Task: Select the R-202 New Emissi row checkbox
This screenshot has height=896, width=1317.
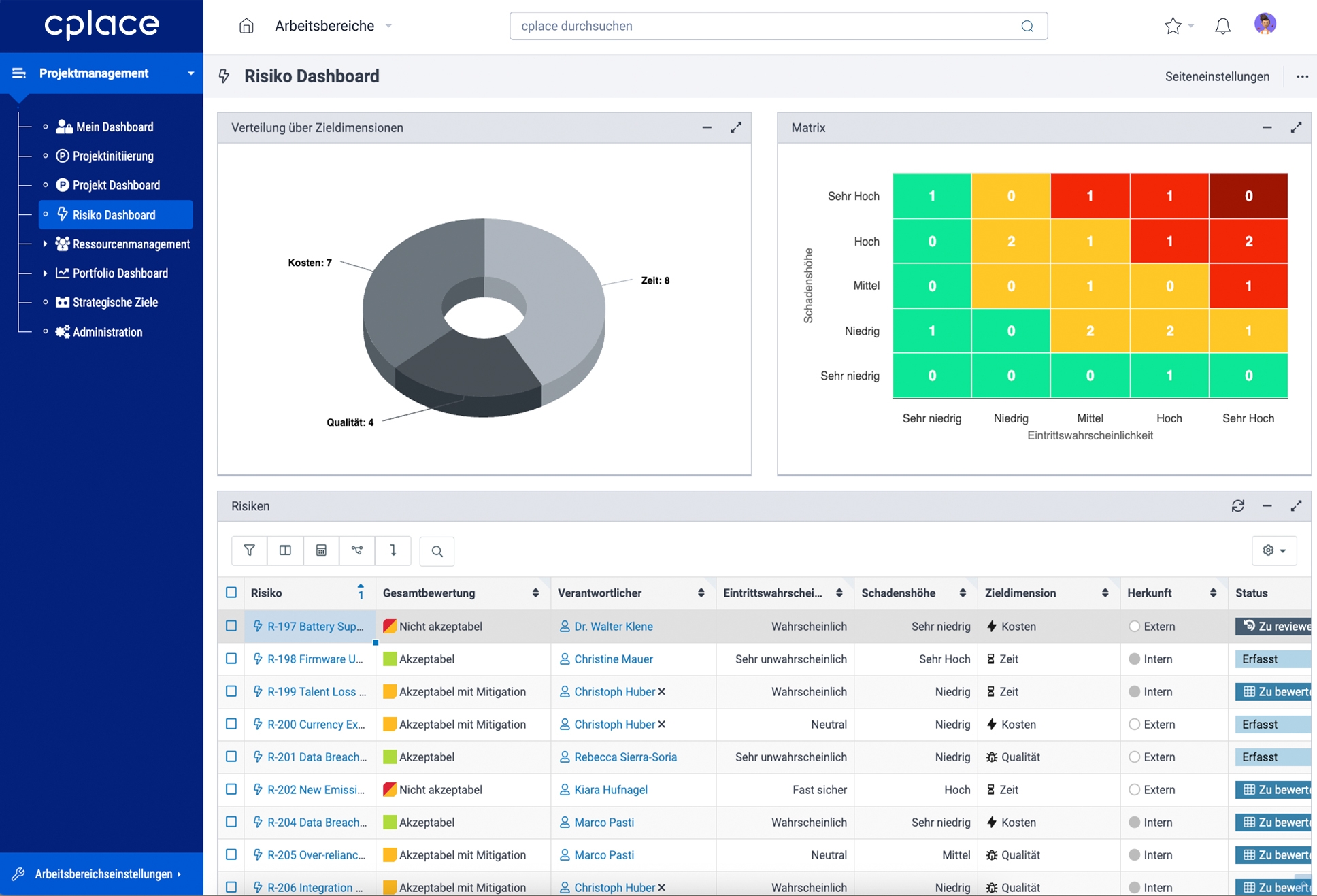Action: point(231,789)
